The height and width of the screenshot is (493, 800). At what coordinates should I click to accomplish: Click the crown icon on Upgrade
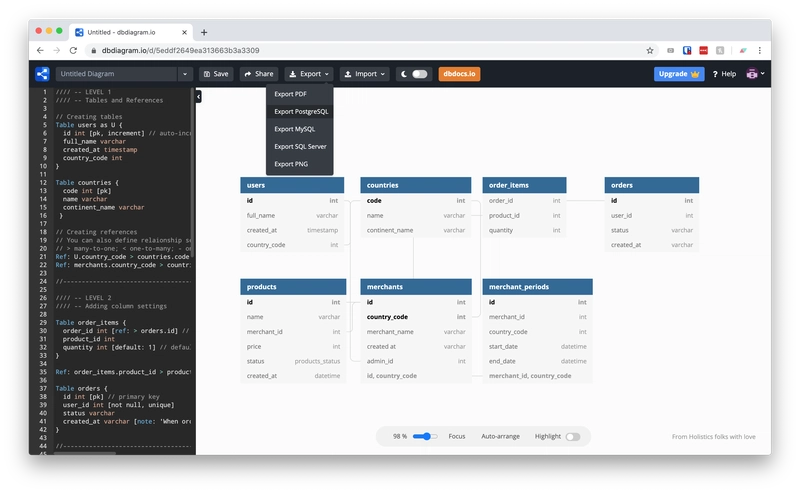pyautogui.click(x=695, y=74)
